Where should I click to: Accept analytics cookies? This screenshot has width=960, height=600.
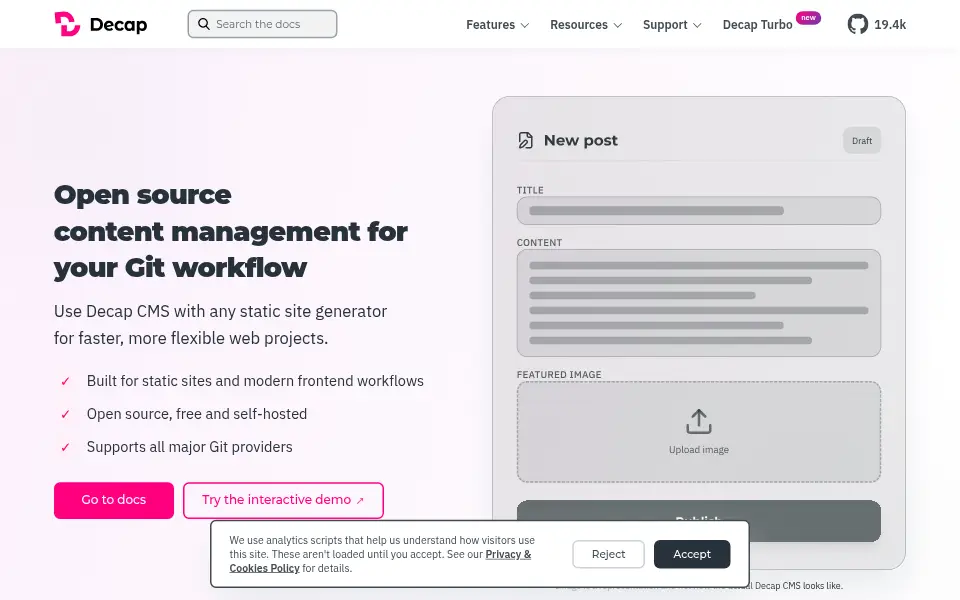click(x=692, y=554)
